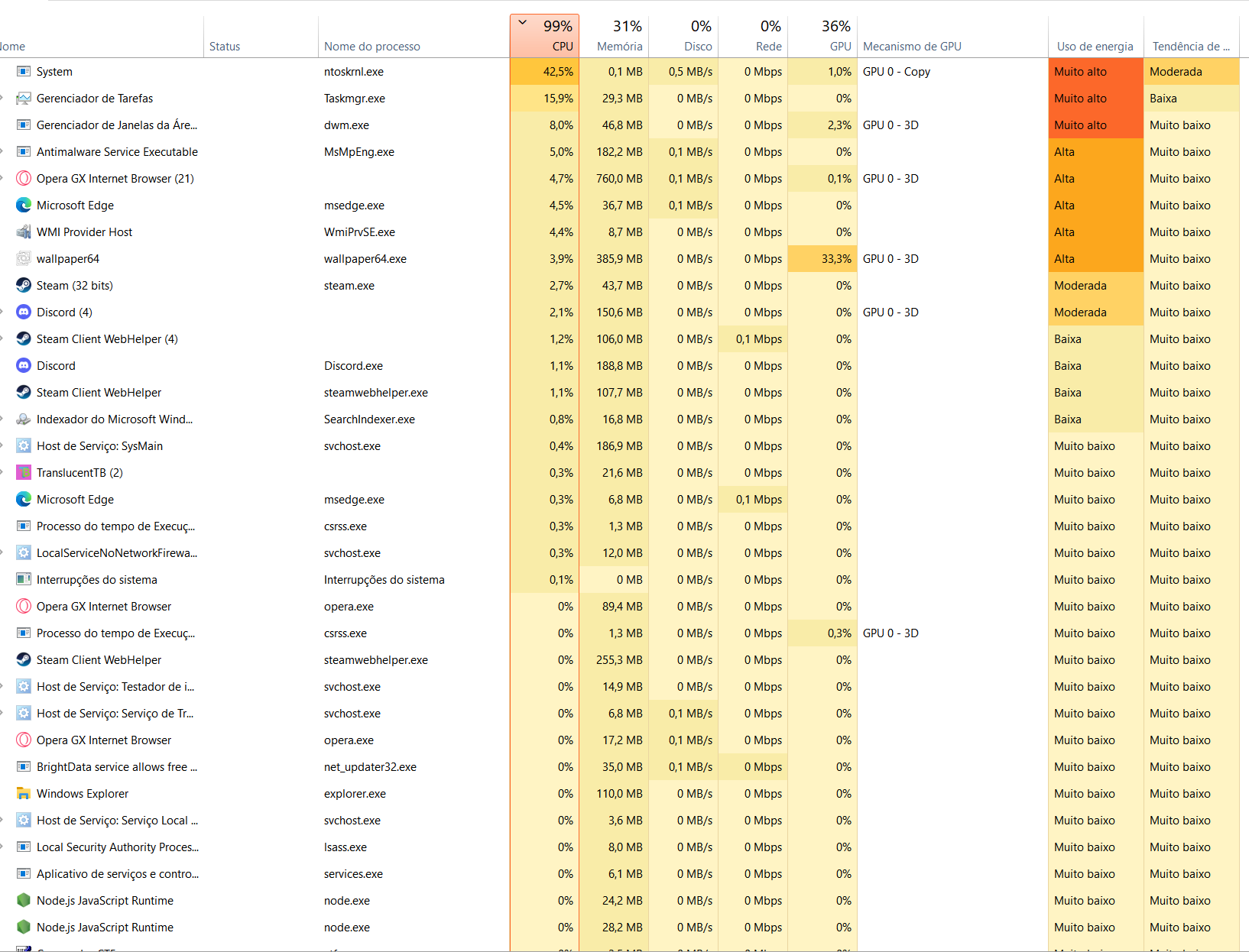Click the Node.js icon using 28,2 MB
The image size is (1249, 952).
click(24, 928)
